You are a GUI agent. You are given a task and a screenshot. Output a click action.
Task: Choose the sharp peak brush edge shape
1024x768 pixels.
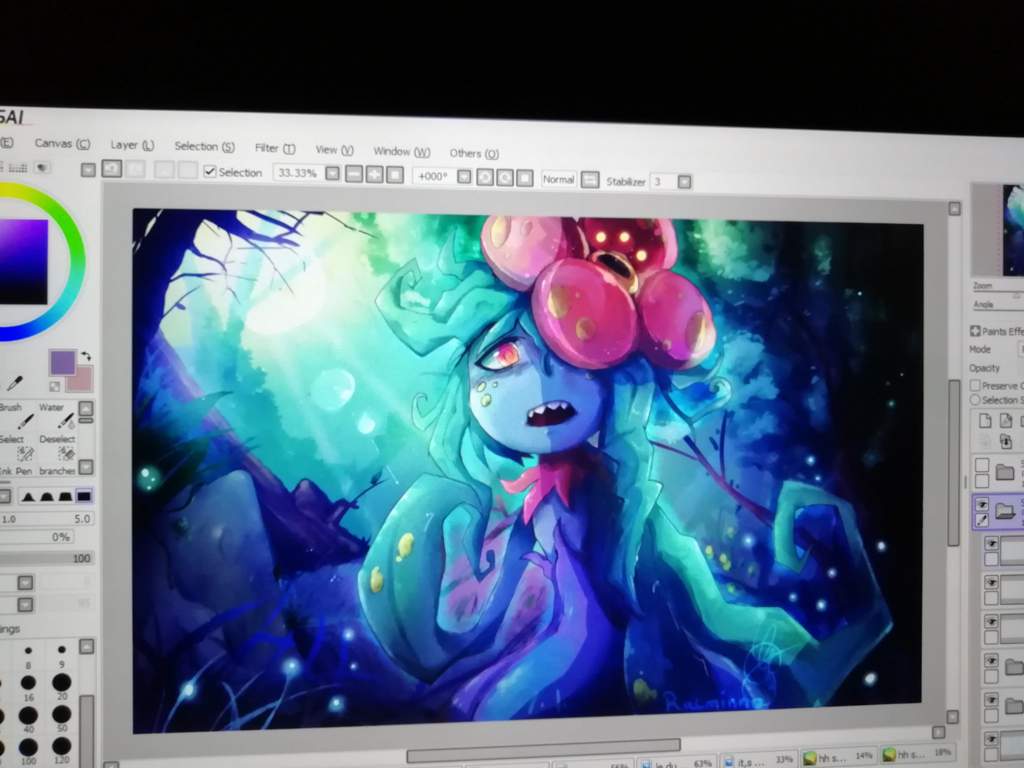point(27,497)
